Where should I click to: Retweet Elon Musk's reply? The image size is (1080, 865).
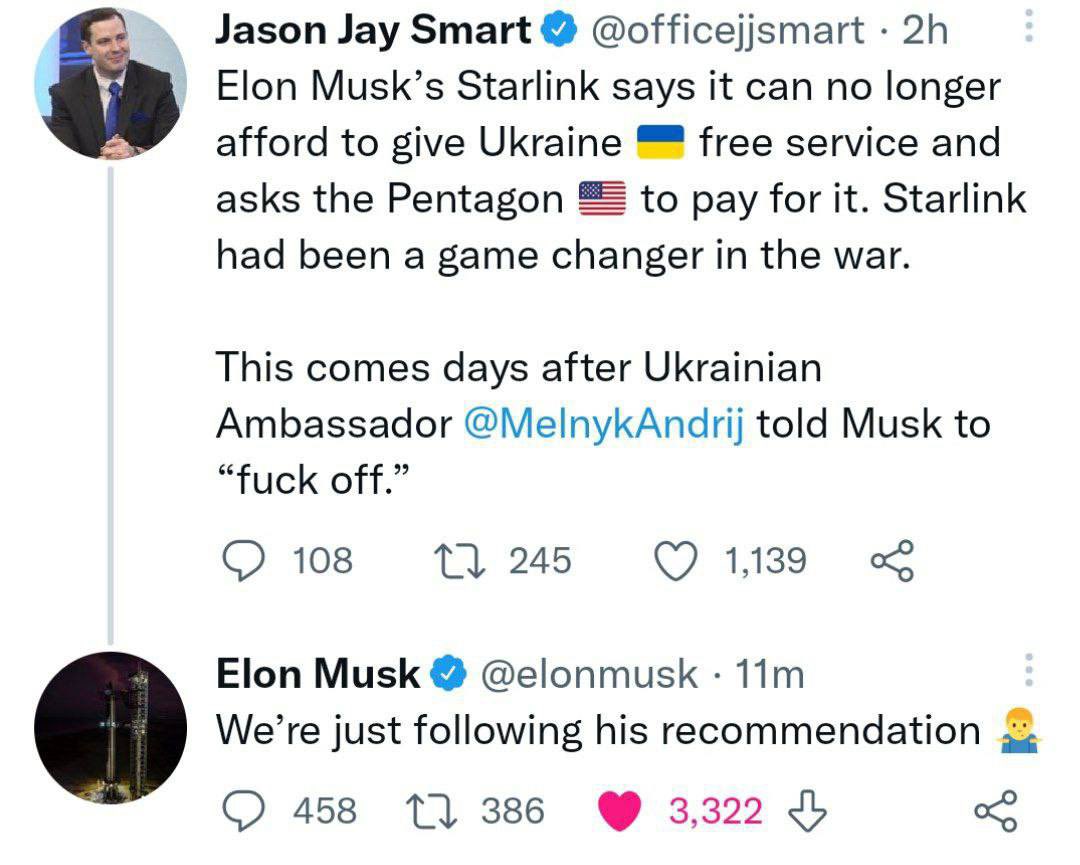[x=433, y=811]
